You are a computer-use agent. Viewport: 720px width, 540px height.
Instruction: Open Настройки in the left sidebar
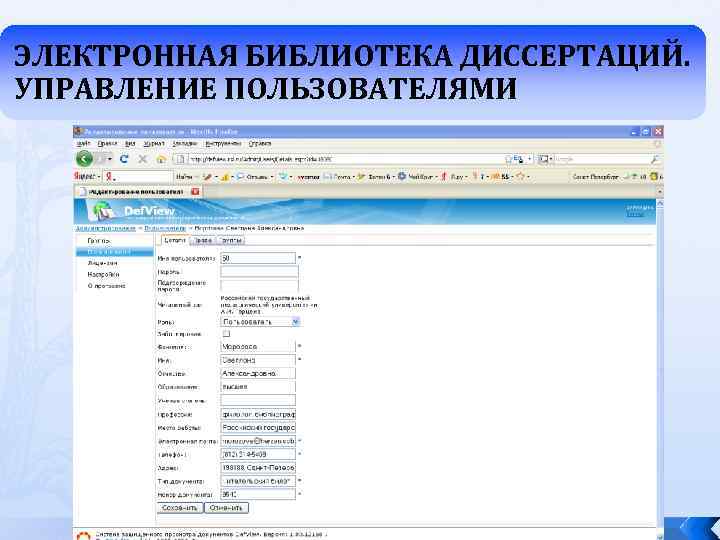(x=103, y=274)
